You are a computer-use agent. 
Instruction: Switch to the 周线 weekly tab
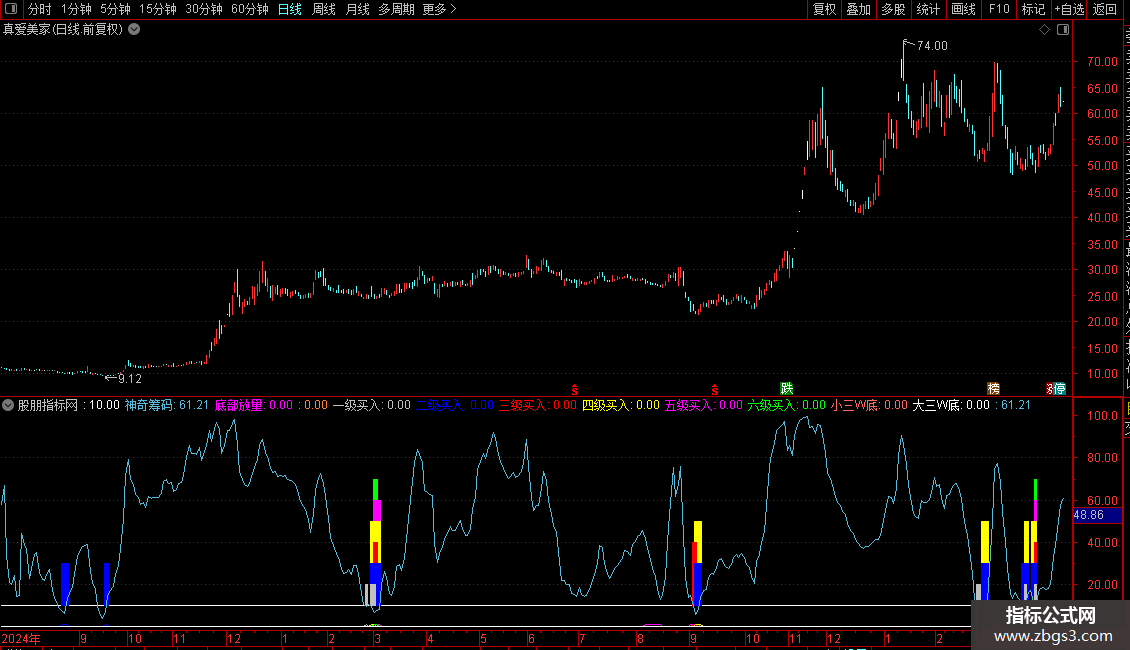(x=324, y=9)
